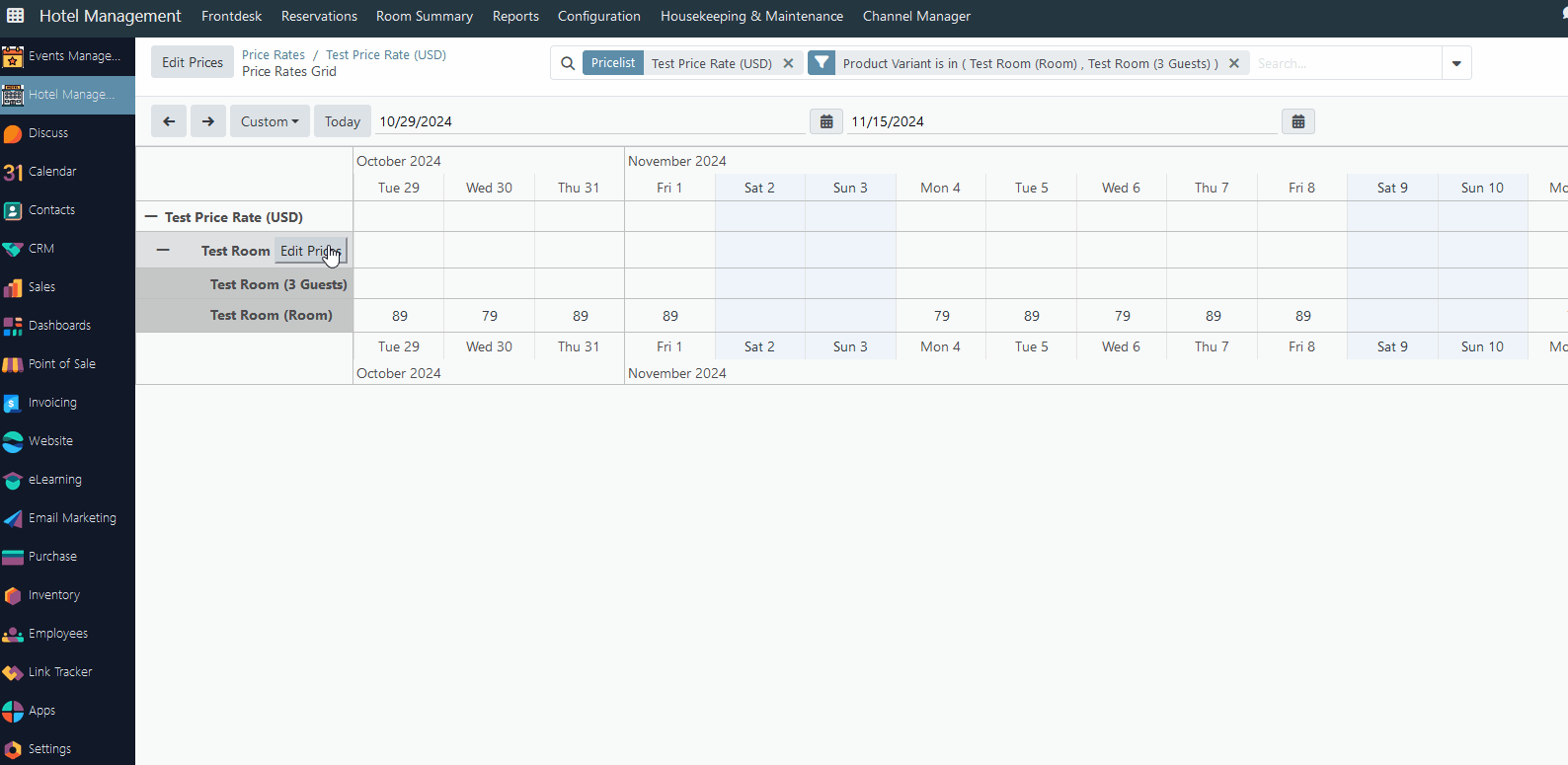The height and width of the screenshot is (765, 1568).
Task: Open the CRM app icon
Action: point(13,249)
